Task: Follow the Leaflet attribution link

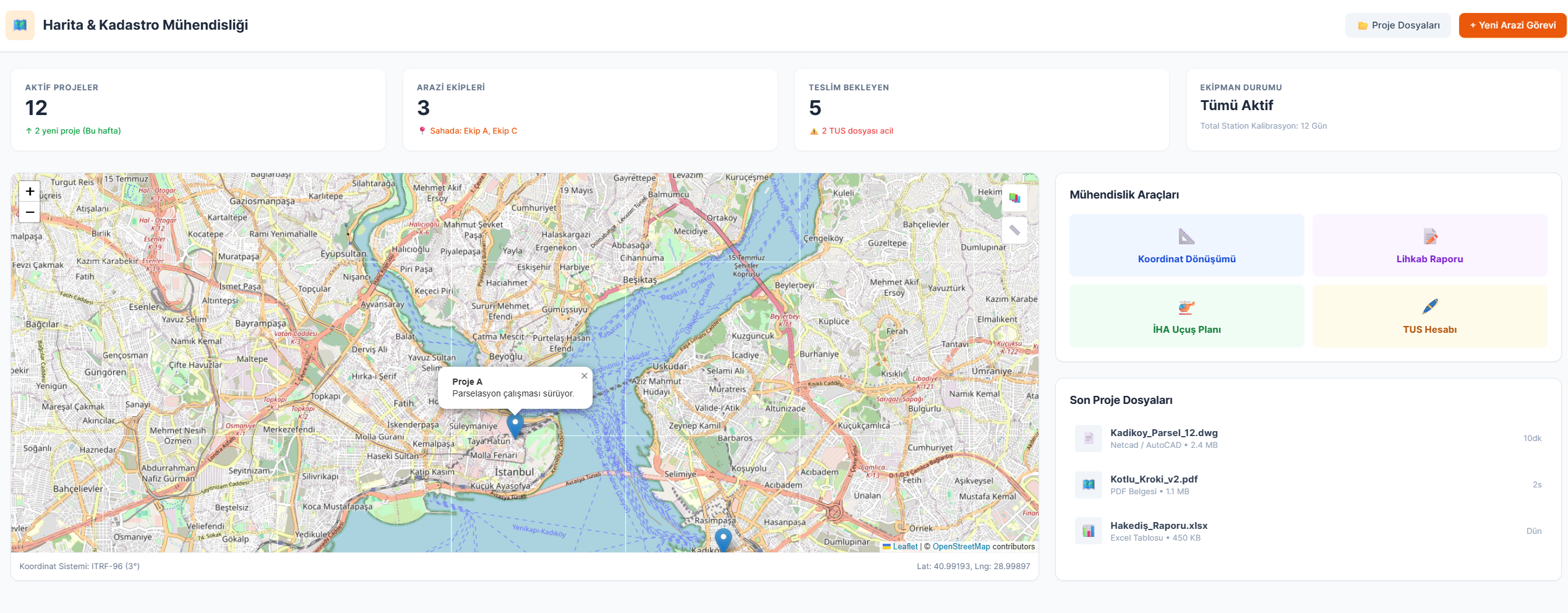Action: click(904, 547)
